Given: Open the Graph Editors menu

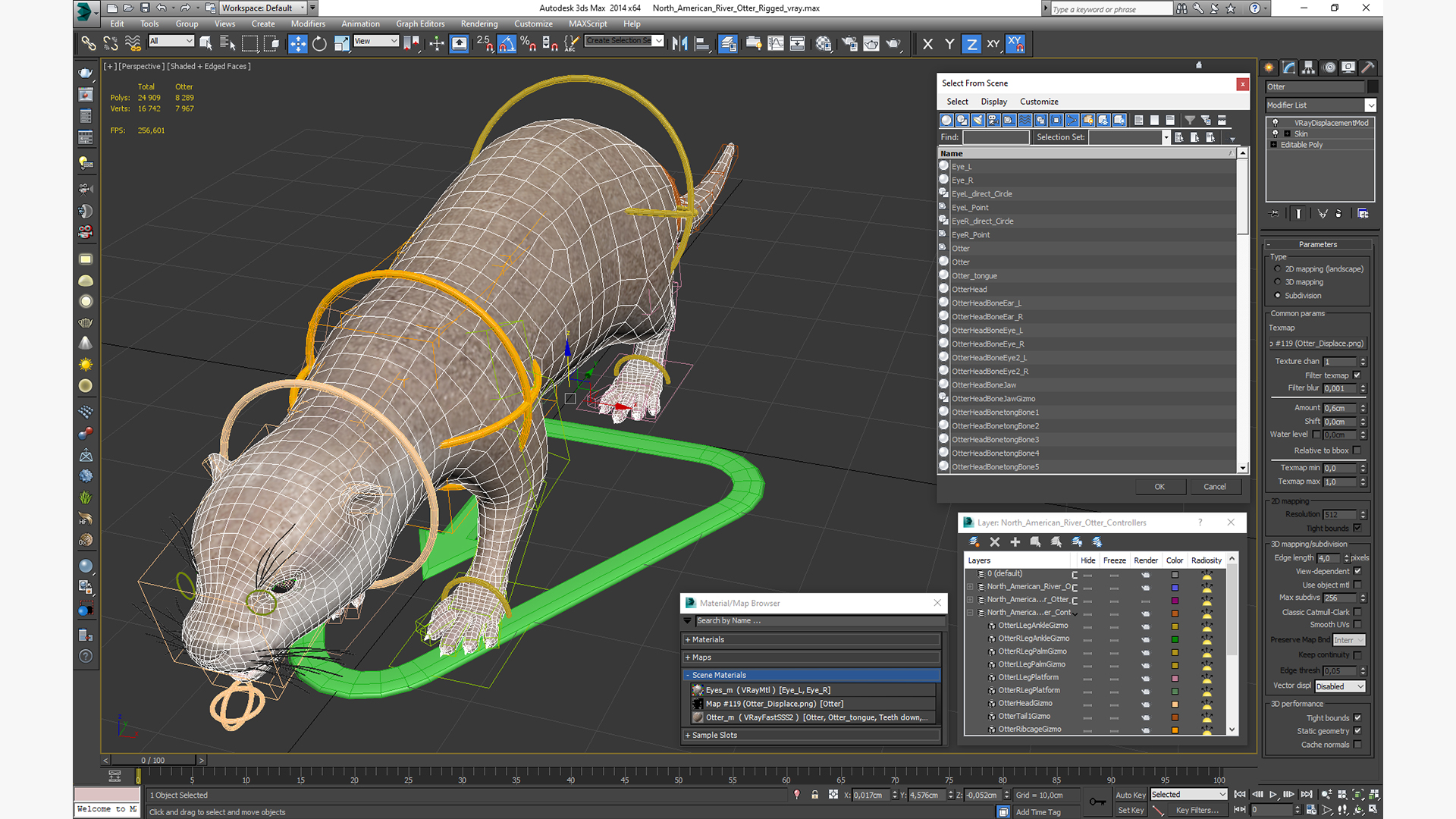Looking at the screenshot, I should tap(420, 24).
